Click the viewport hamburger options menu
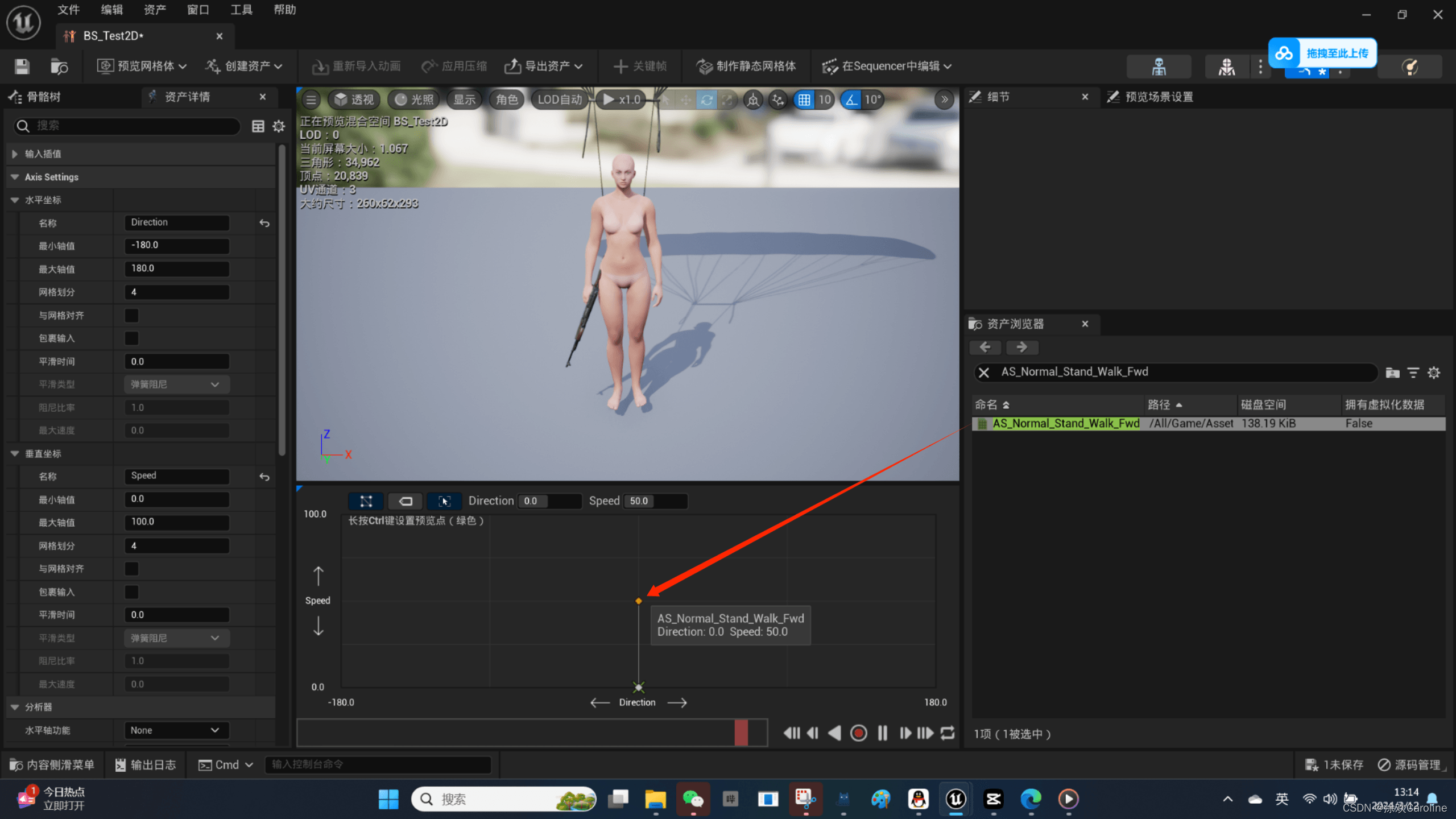 tap(311, 100)
